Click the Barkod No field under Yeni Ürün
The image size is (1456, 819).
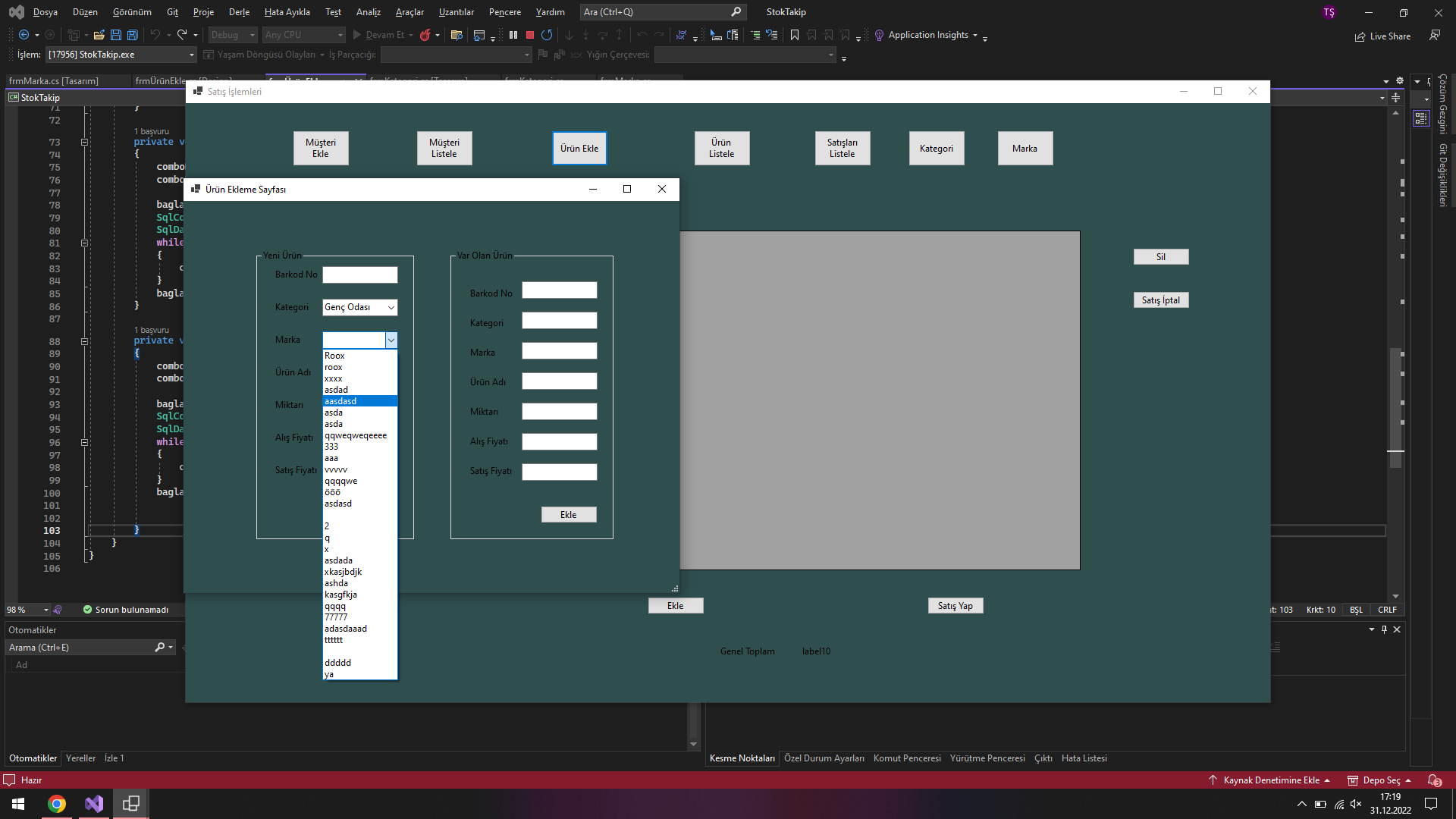(x=359, y=275)
